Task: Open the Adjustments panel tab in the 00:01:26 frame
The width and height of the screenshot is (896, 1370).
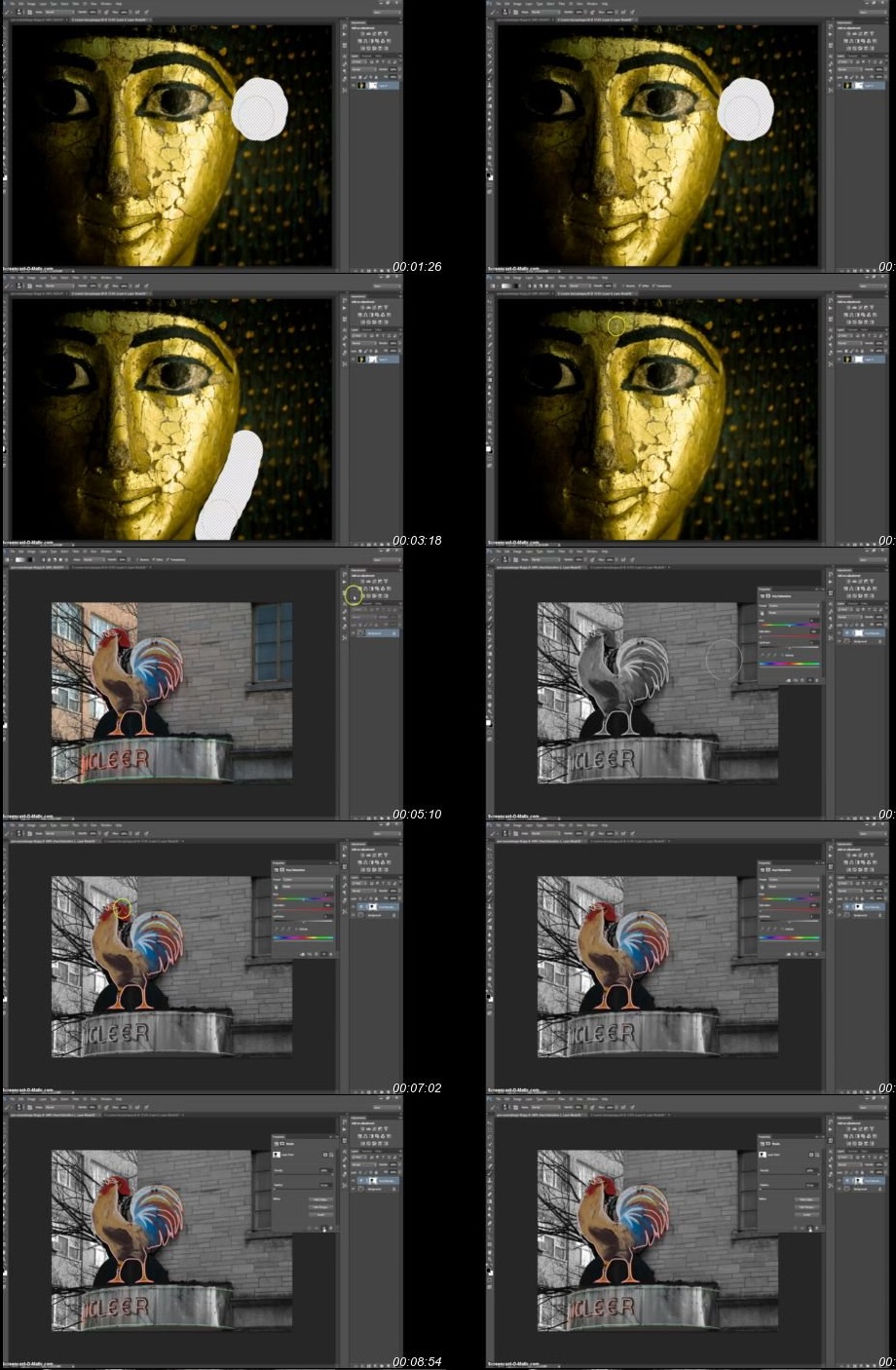Action: tap(358, 22)
